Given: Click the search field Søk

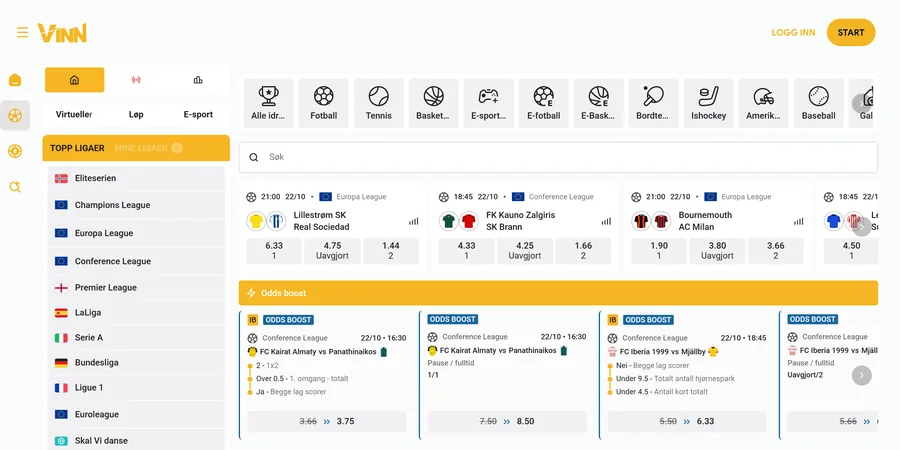Looking at the screenshot, I should pyautogui.click(x=558, y=157).
